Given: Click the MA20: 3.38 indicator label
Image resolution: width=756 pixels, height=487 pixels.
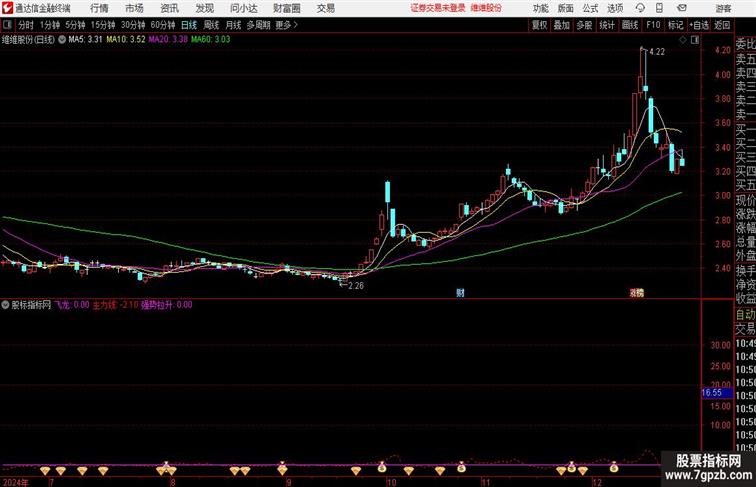Looking at the screenshot, I should point(168,40).
